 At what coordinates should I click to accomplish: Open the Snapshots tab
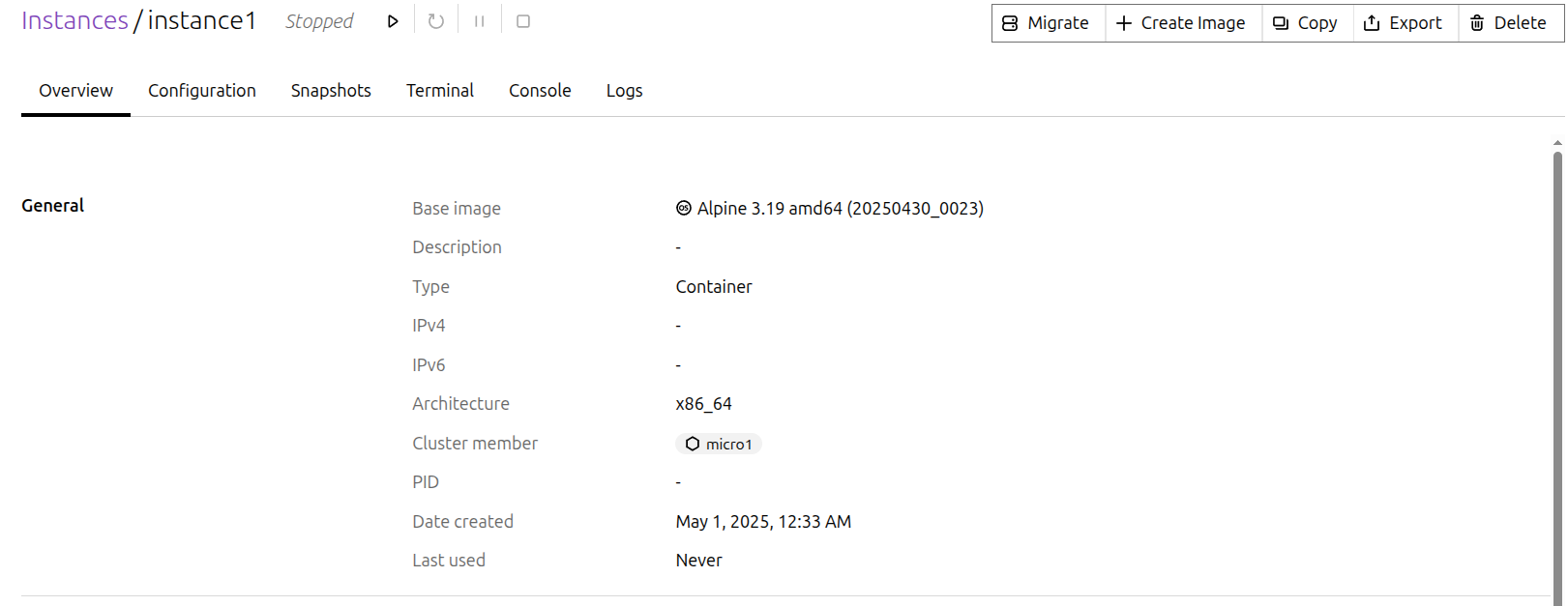point(331,91)
